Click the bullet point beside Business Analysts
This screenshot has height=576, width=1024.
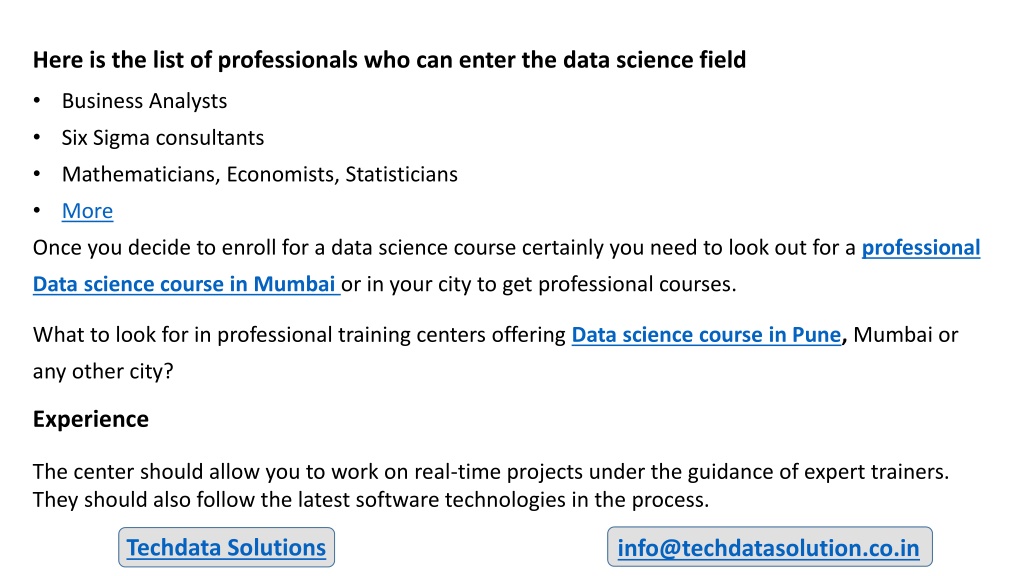tap(37, 101)
